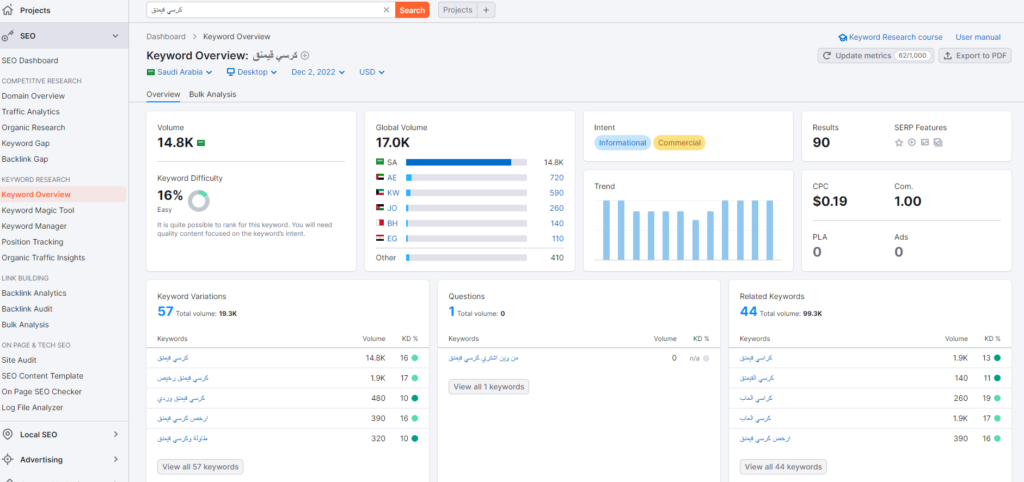1024x482 pixels.
Task: Click the graduation cap Keyword Research course icon
Action: tap(843, 37)
